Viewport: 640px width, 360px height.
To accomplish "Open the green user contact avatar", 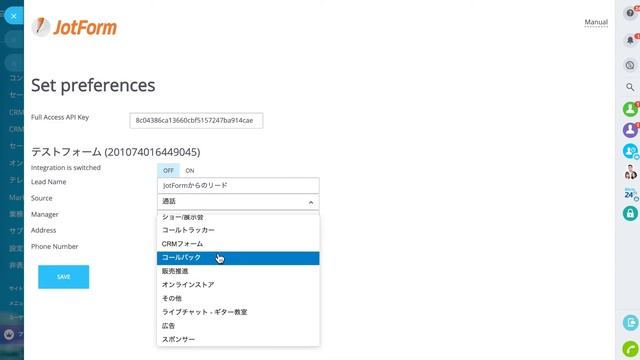I will (x=630, y=109).
